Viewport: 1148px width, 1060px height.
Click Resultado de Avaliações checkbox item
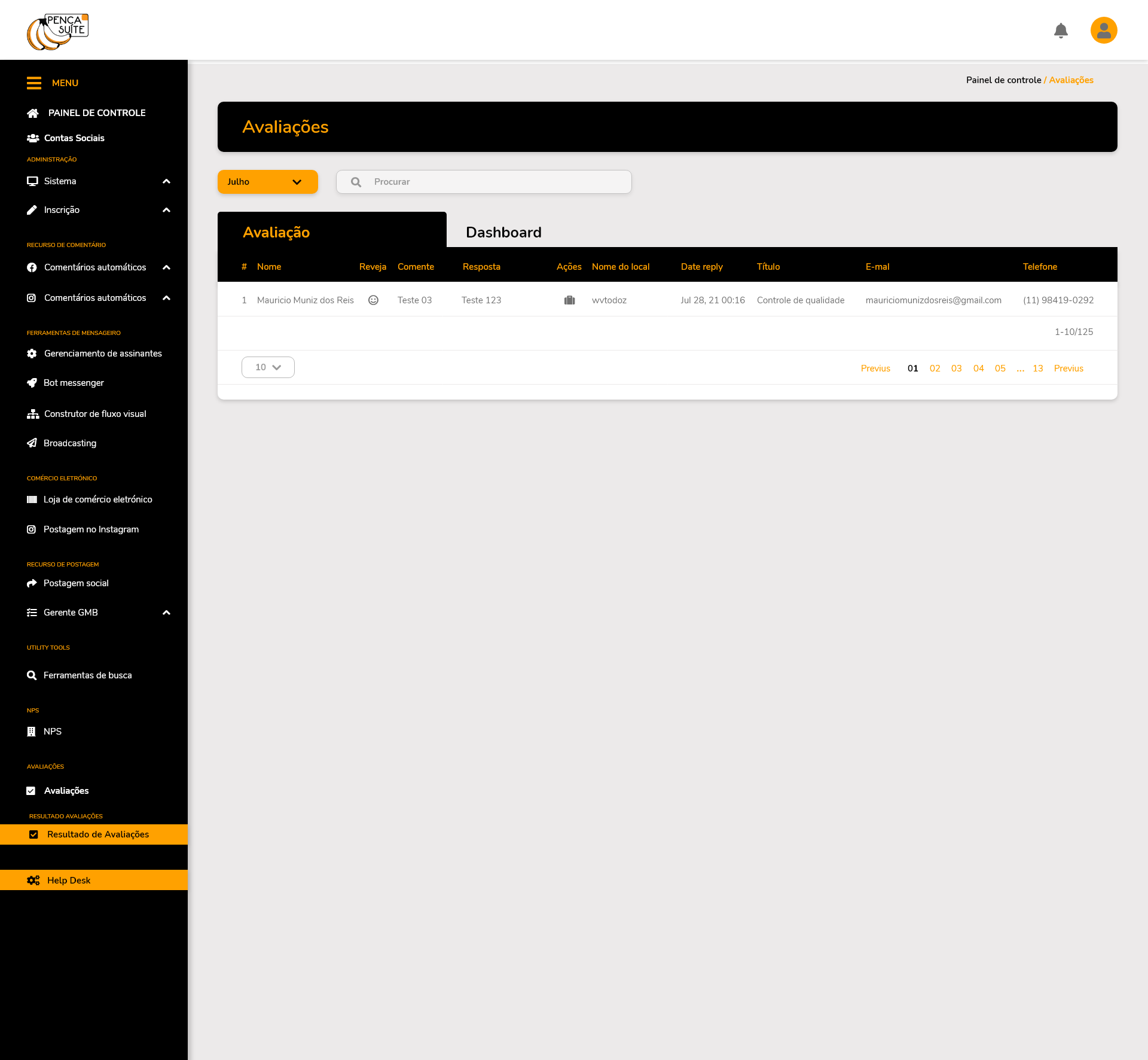pyautogui.click(x=97, y=834)
